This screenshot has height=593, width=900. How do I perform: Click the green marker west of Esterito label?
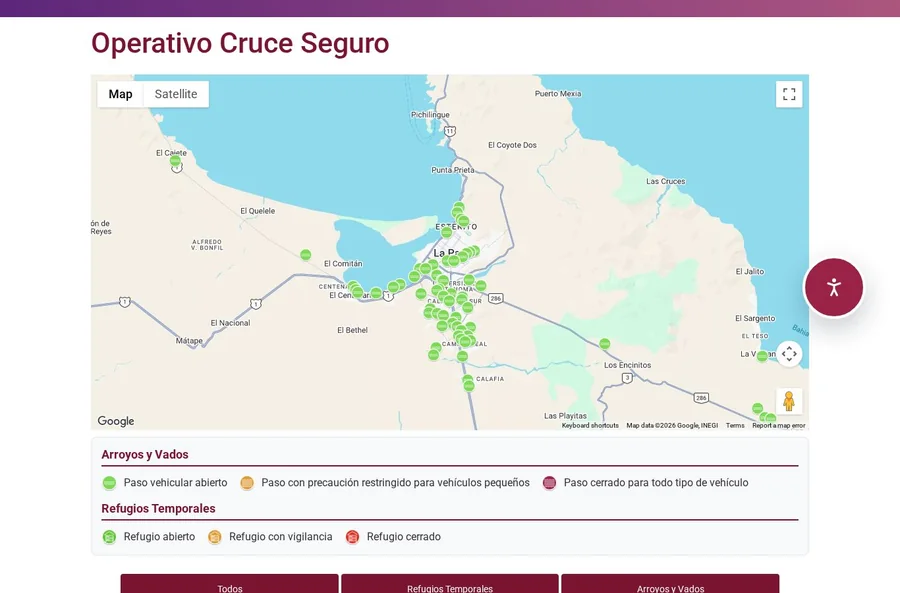447,232
